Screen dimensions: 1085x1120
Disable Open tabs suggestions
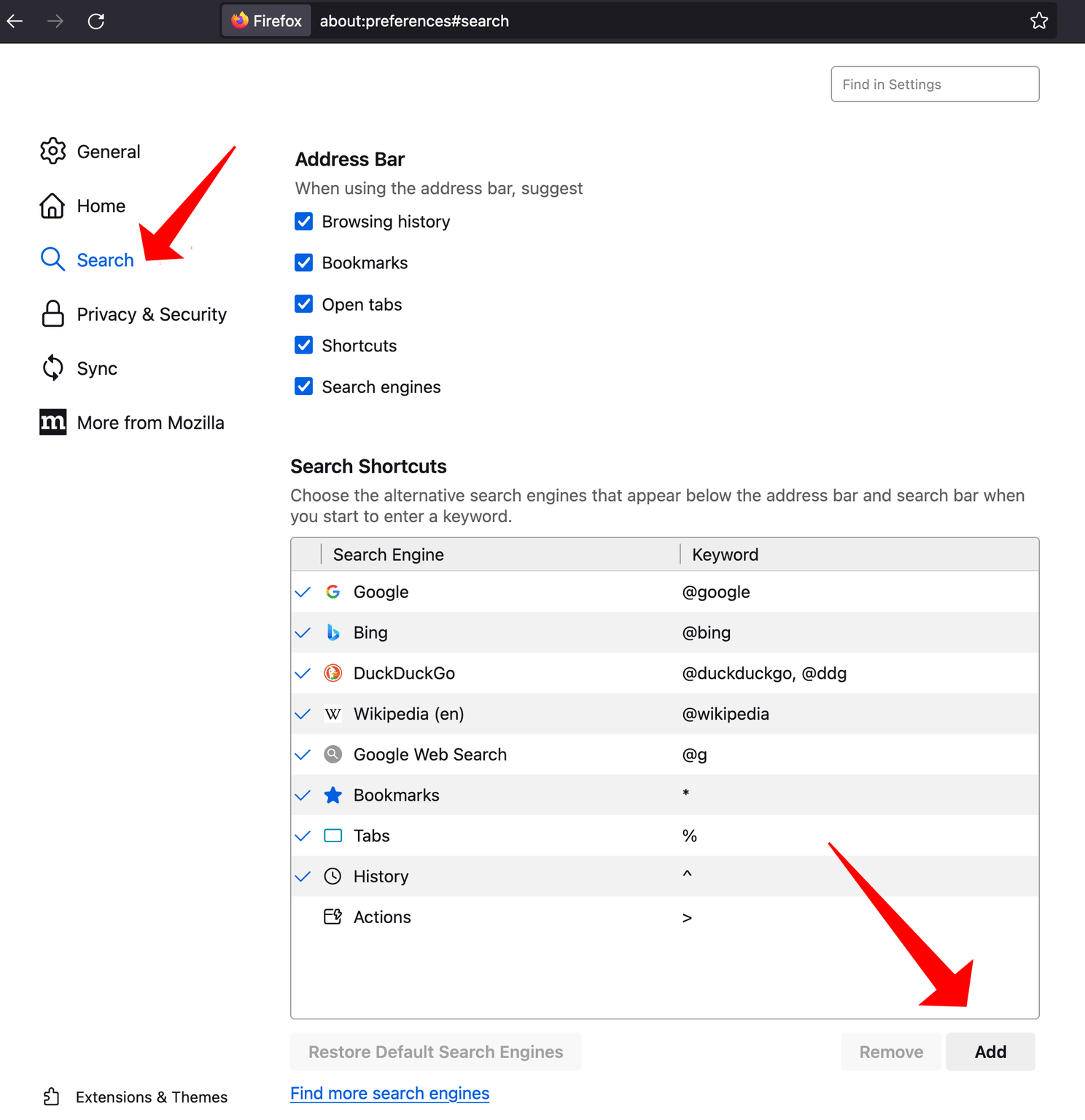tap(304, 303)
